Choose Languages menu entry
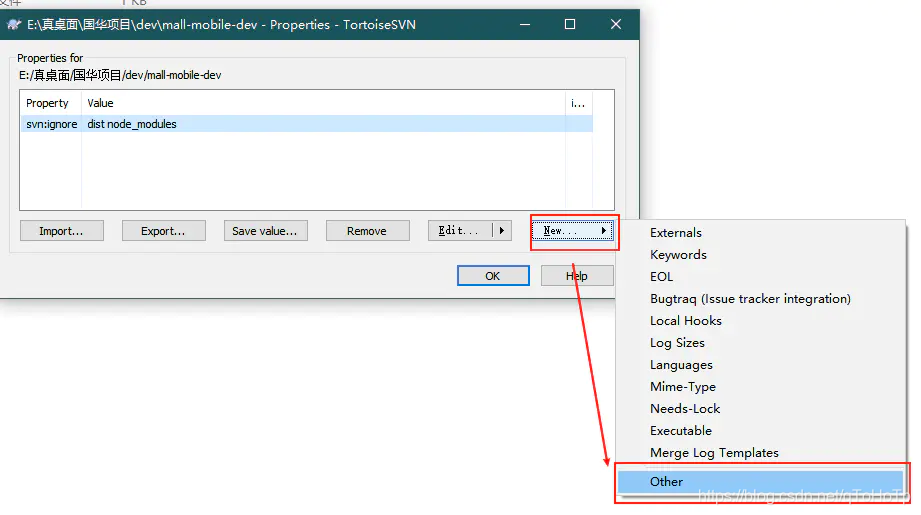 (x=761, y=365)
